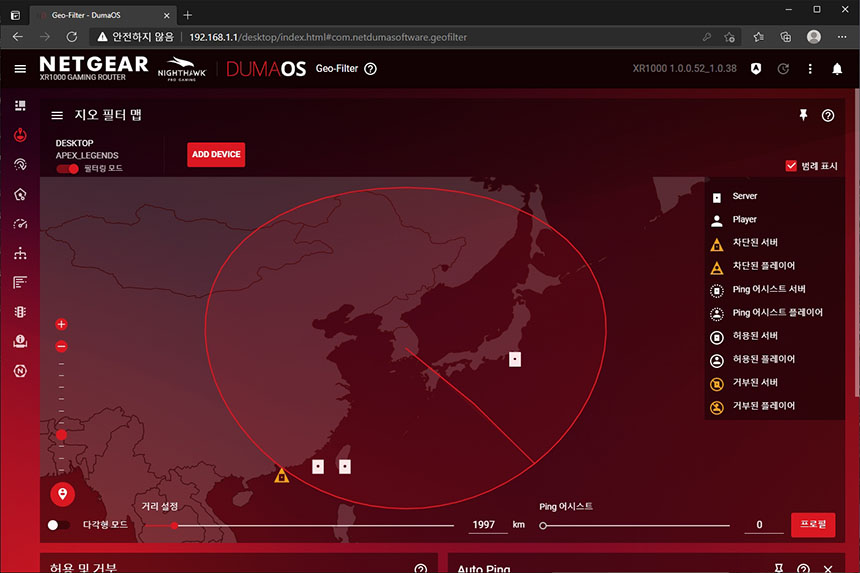860x573 pixels.
Task: Toggle the polygon mode switch
Action: click(58, 525)
